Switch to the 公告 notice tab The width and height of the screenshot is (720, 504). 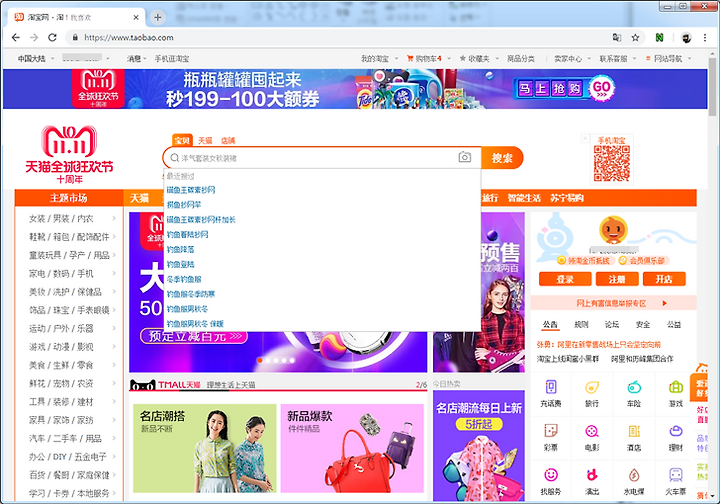550,325
